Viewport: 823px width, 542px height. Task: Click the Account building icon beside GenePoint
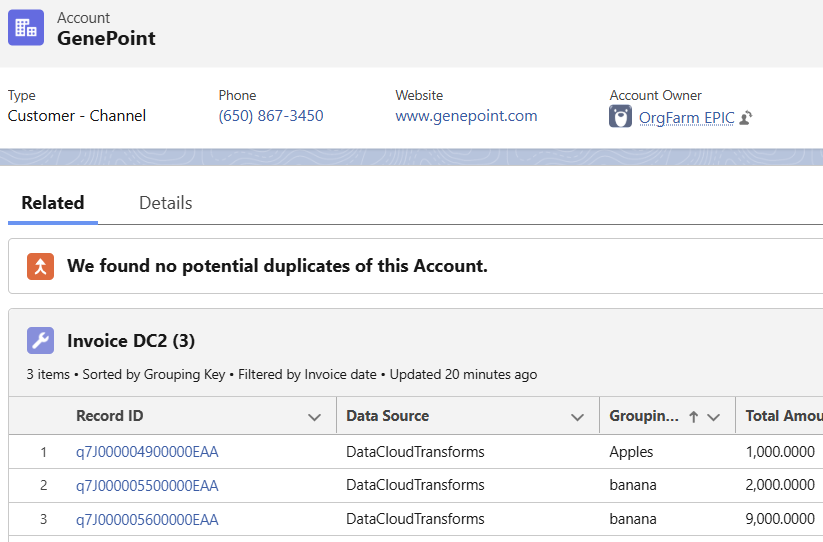[26, 28]
